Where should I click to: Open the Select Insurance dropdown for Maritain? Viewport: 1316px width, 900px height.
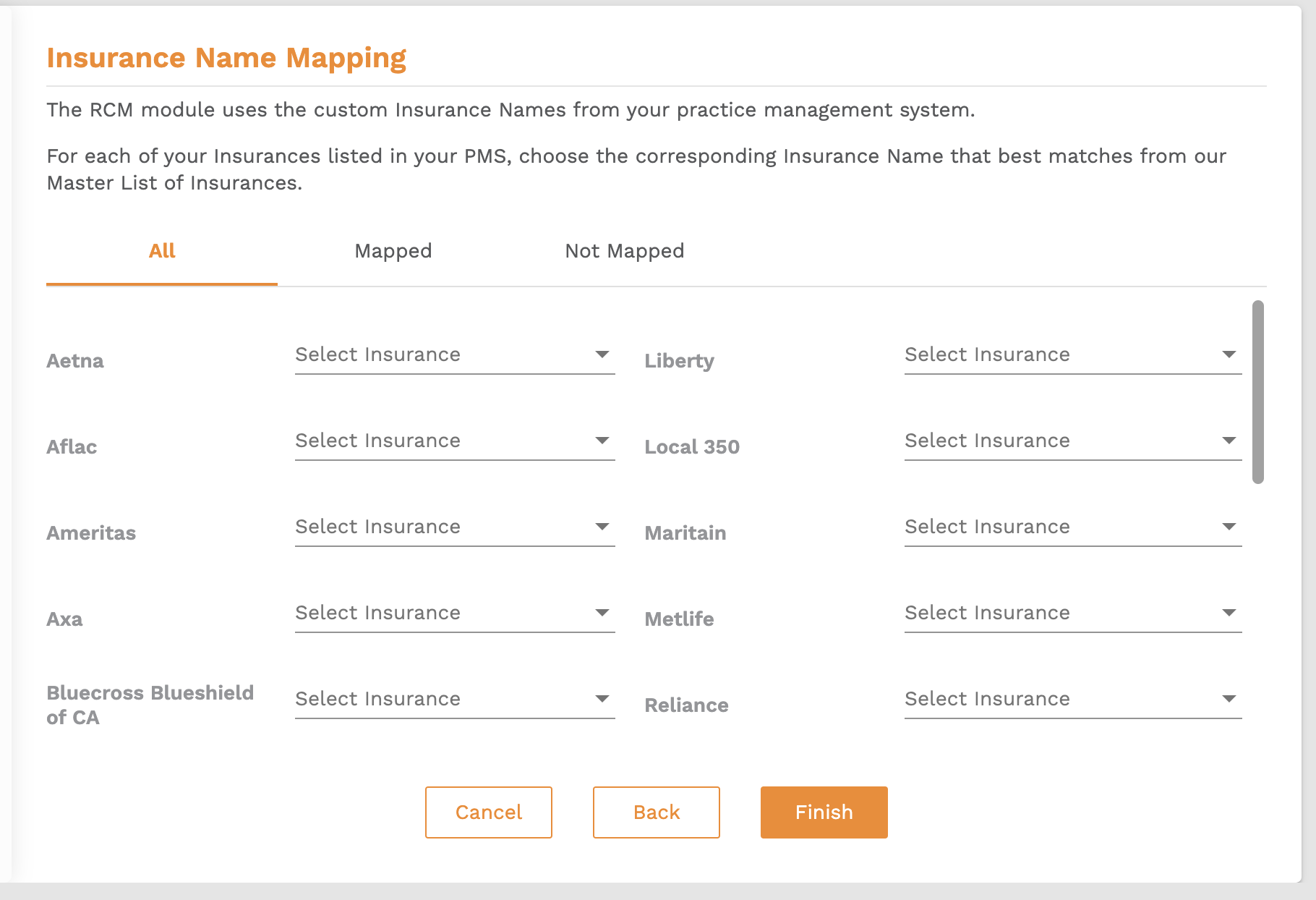coord(1073,527)
